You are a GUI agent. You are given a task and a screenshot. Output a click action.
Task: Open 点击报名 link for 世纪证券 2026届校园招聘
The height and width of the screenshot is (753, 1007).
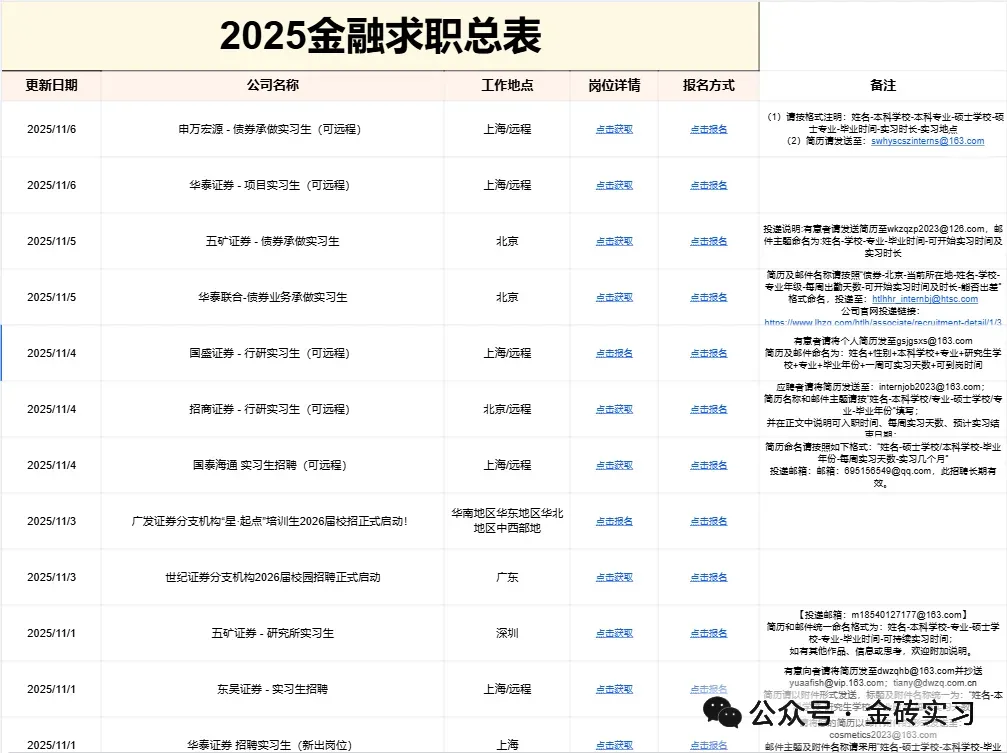708,577
